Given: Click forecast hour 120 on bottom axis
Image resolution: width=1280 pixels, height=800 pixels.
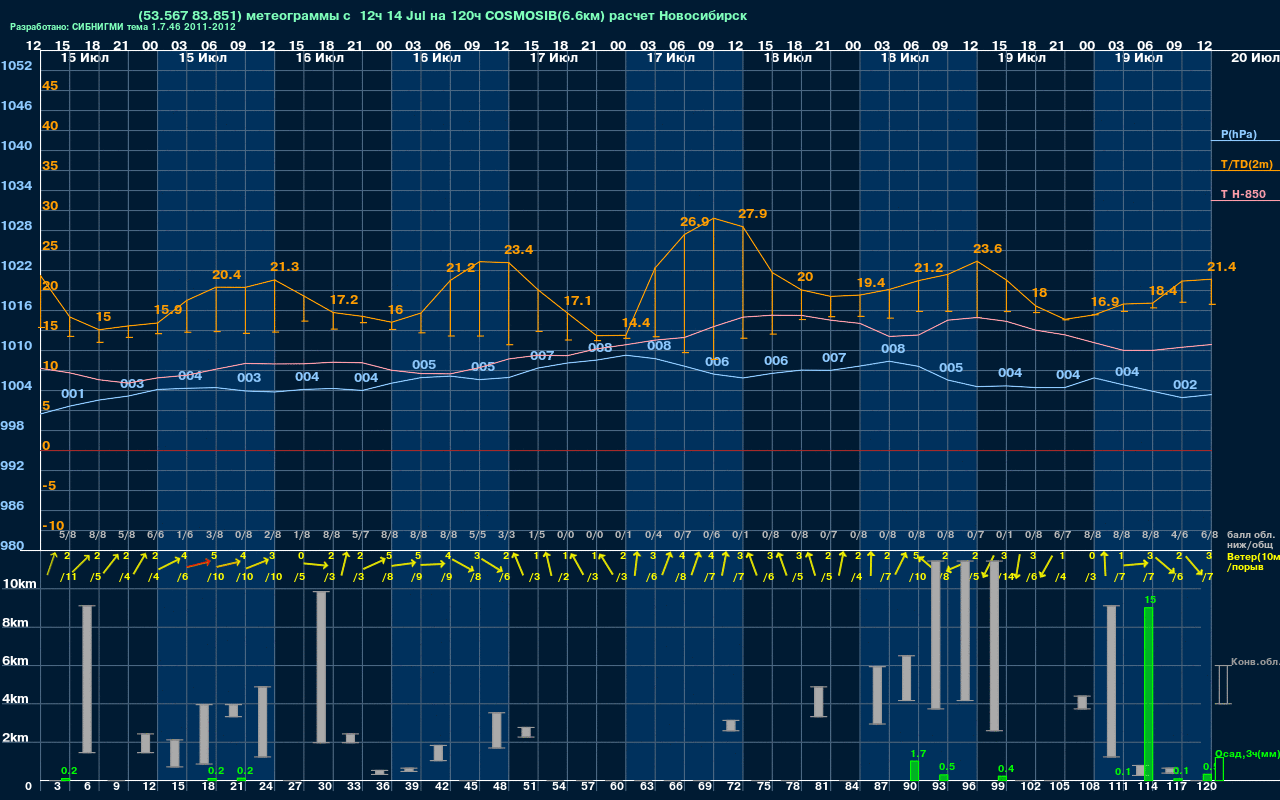Looking at the screenshot, I should pyautogui.click(x=1207, y=788).
